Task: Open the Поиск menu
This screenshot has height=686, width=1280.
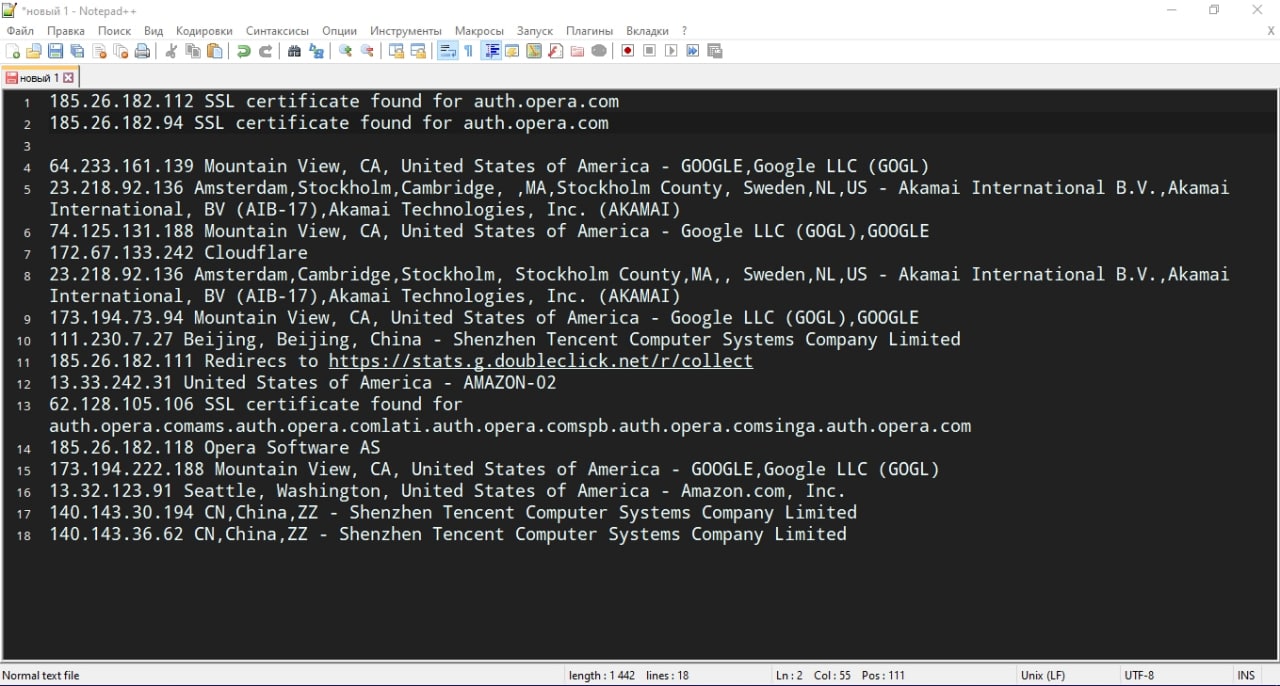Action: 115,31
